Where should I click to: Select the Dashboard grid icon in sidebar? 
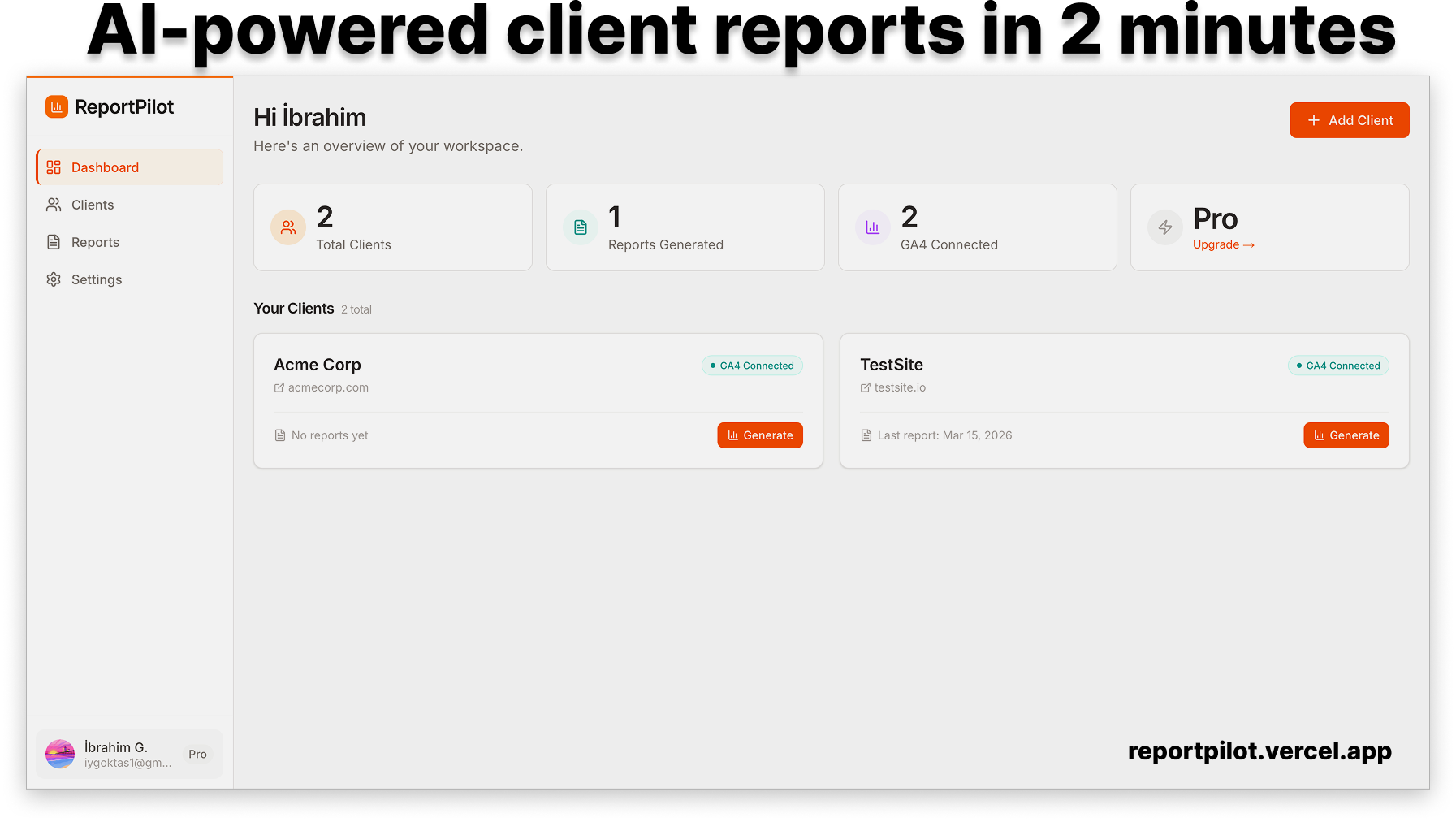[54, 167]
